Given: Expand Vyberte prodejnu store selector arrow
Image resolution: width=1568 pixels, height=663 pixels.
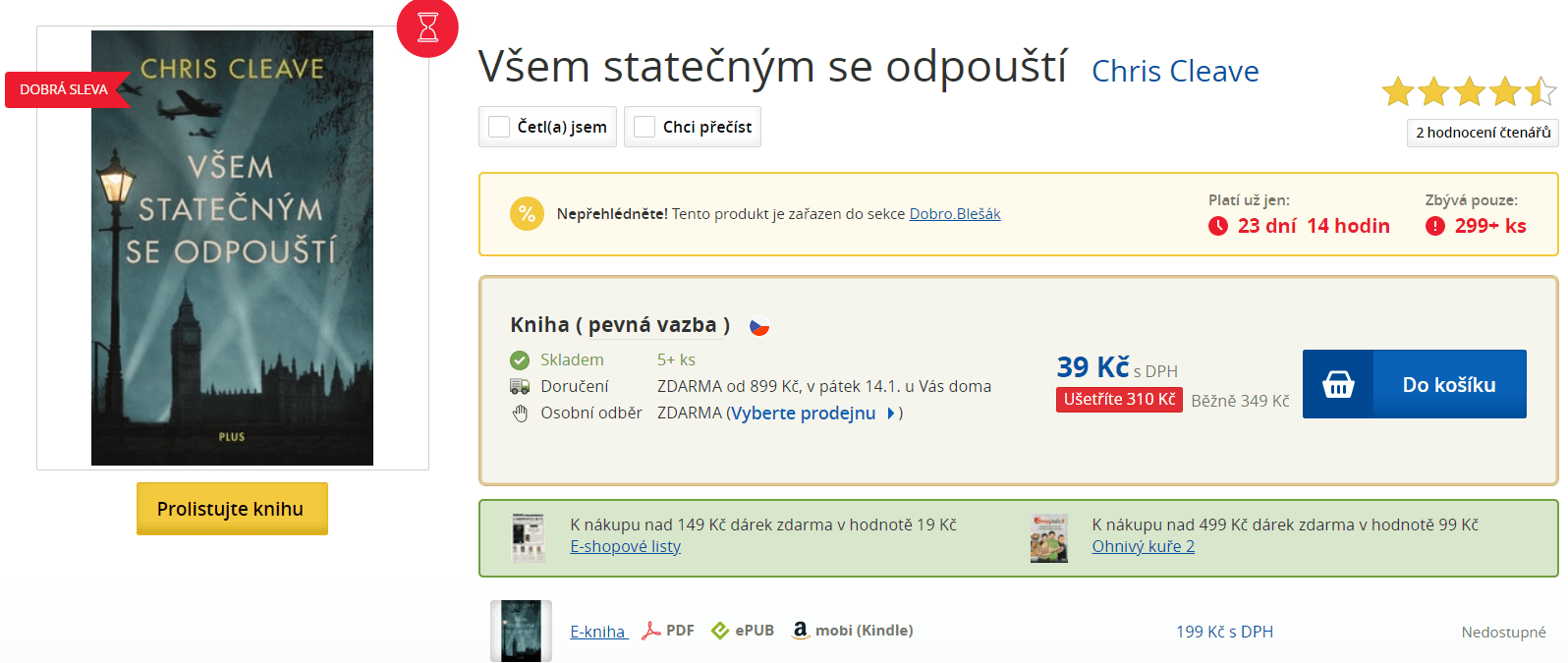Looking at the screenshot, I should coord(890,414).
